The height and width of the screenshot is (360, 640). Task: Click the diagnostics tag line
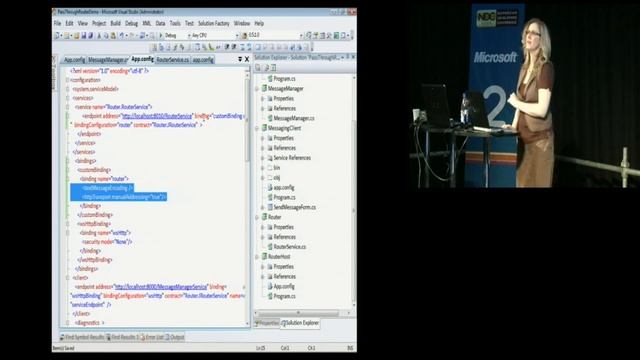[x=89, y=323]
